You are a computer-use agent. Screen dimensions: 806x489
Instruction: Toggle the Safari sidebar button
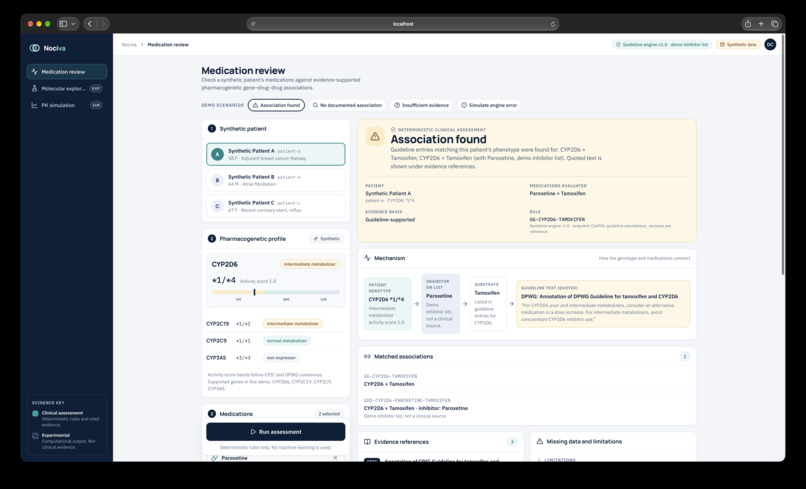[x=63, y=24]
